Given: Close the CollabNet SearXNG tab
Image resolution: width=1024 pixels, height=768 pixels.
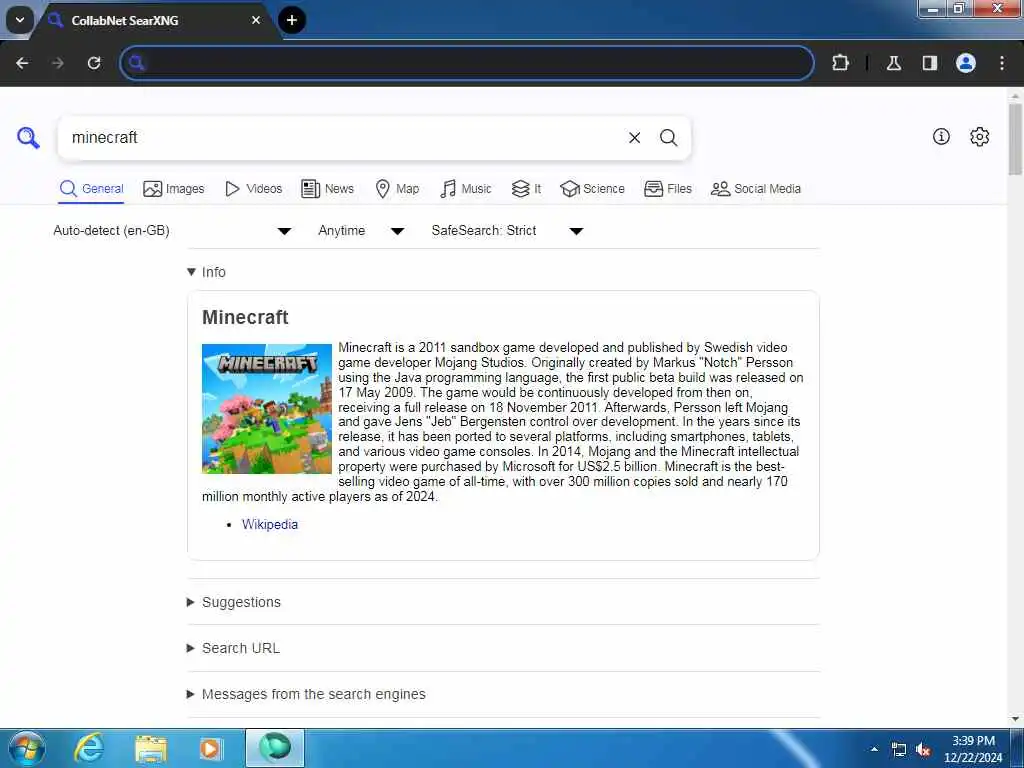Looking at the screenshot, I should pos(256,20).
